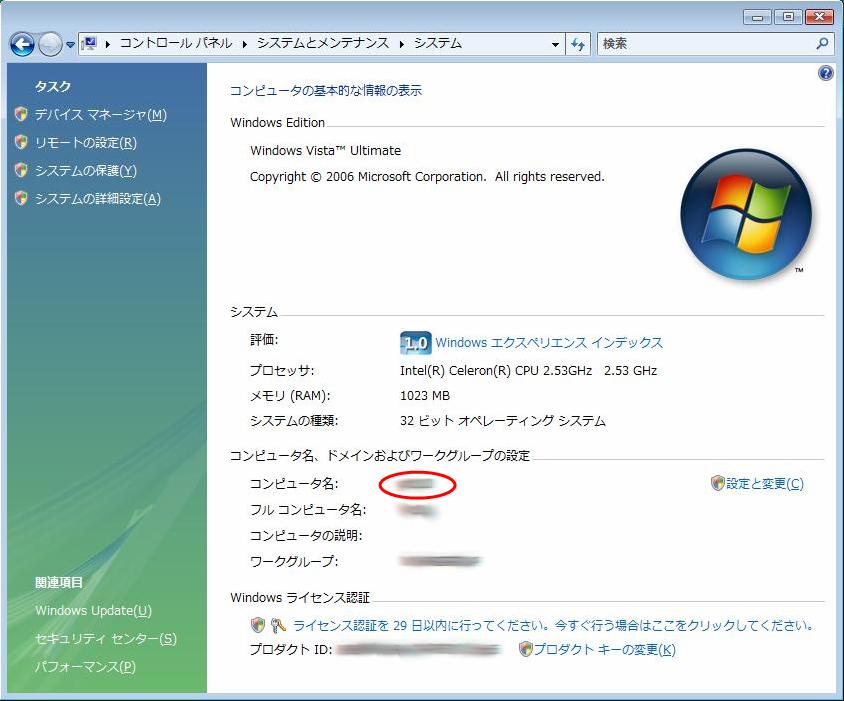This screenshot has width=844, height=701.
Task: Click the 1.0 experience index score badge
Action: [416, 342]
